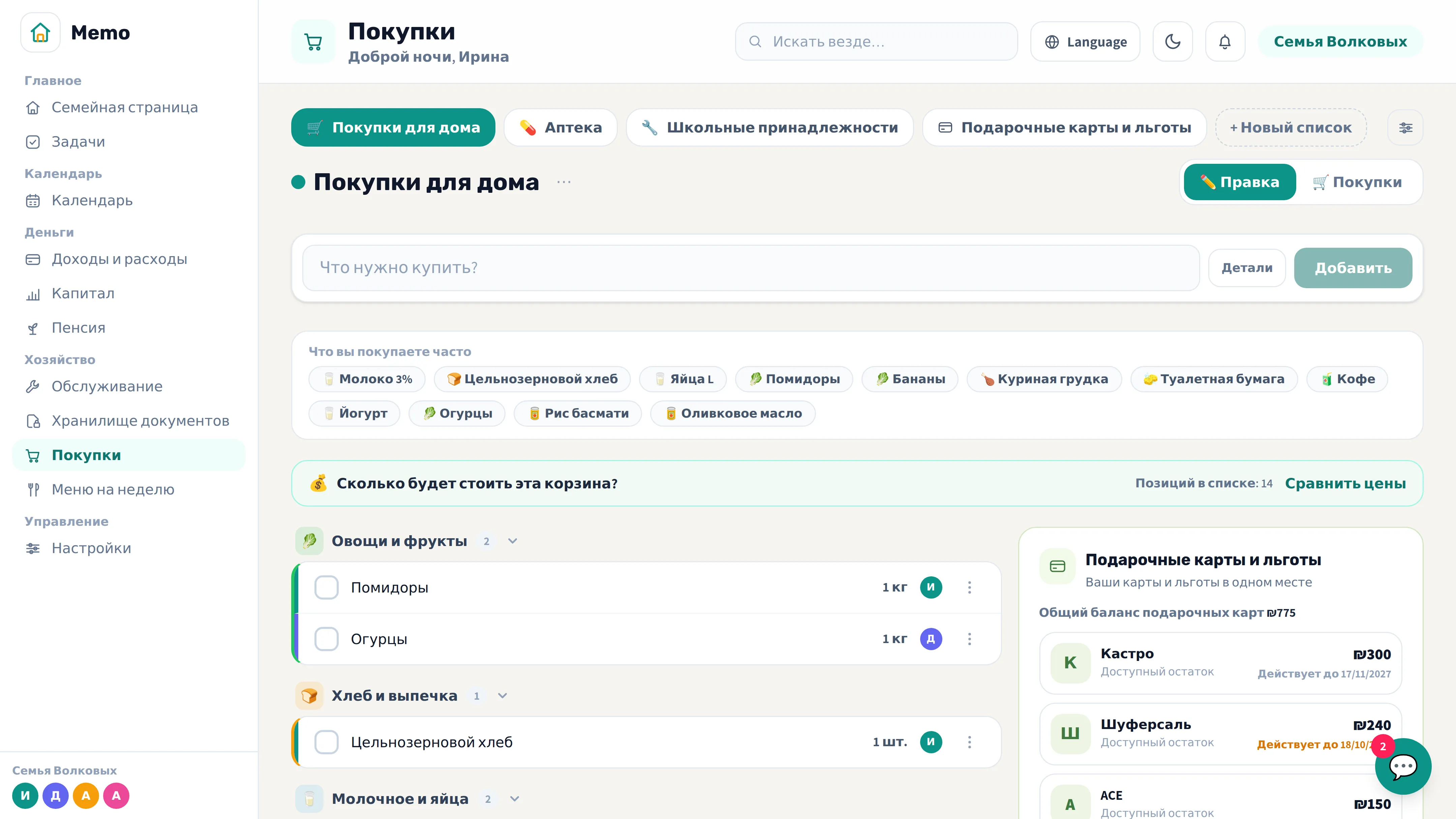
Task: Select orange А family member avatar
Action: coord(86,795)
